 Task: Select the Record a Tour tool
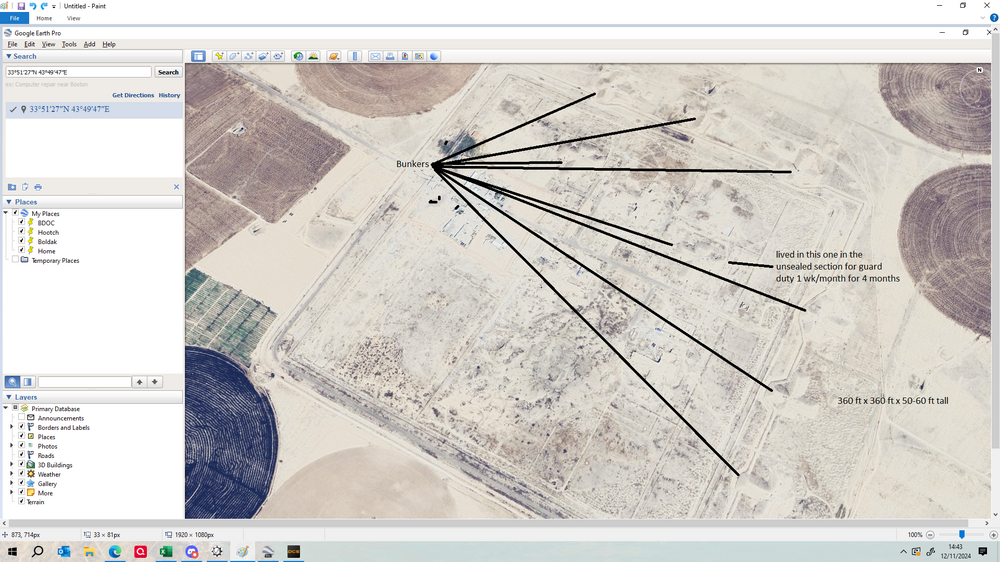click(x=278, y=56)
